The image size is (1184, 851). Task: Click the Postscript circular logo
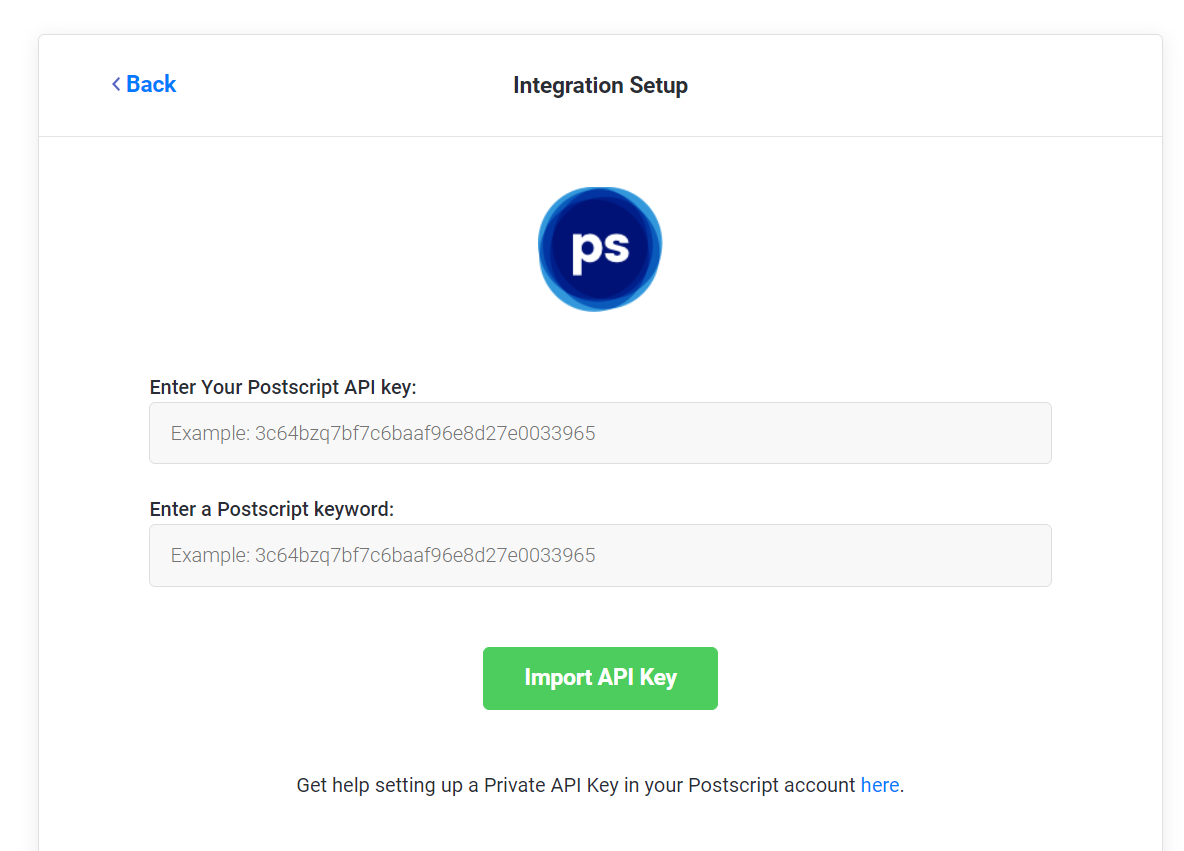point(600,248)
